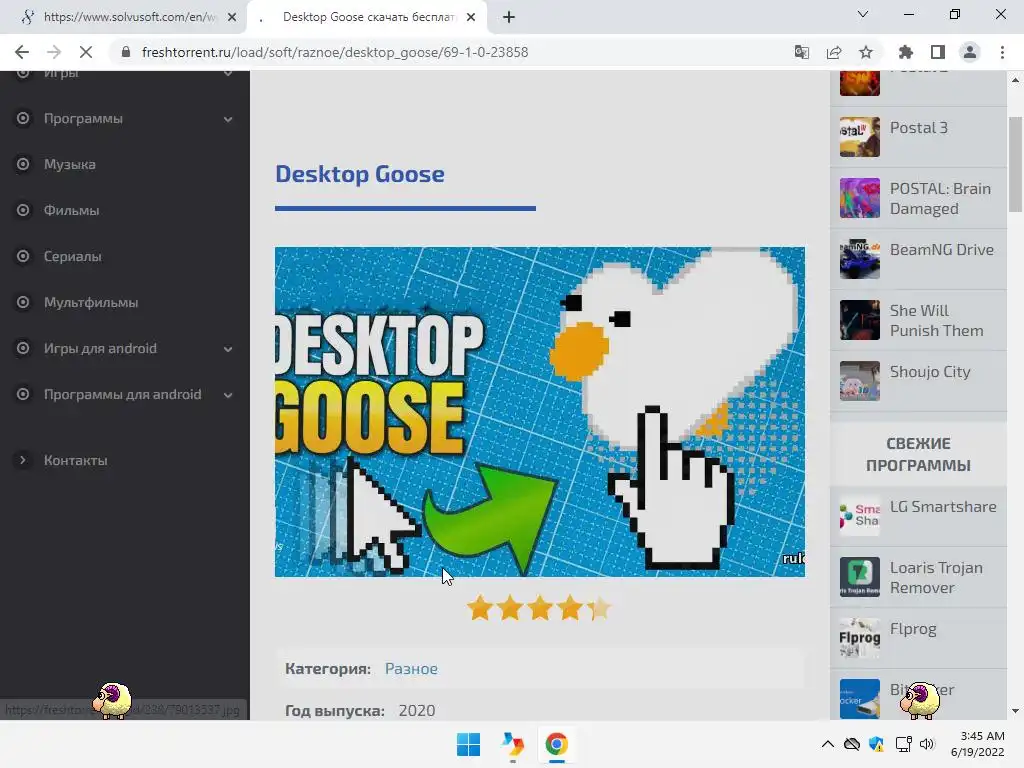The image size is (1024, 768).
Task: Show hidden system tray icons
Action: coord(827,744)
